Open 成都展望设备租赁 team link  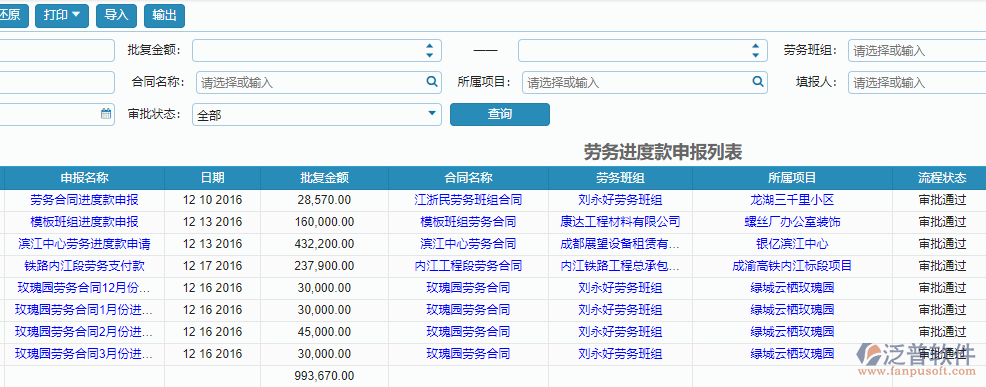[x=620, y=244]
